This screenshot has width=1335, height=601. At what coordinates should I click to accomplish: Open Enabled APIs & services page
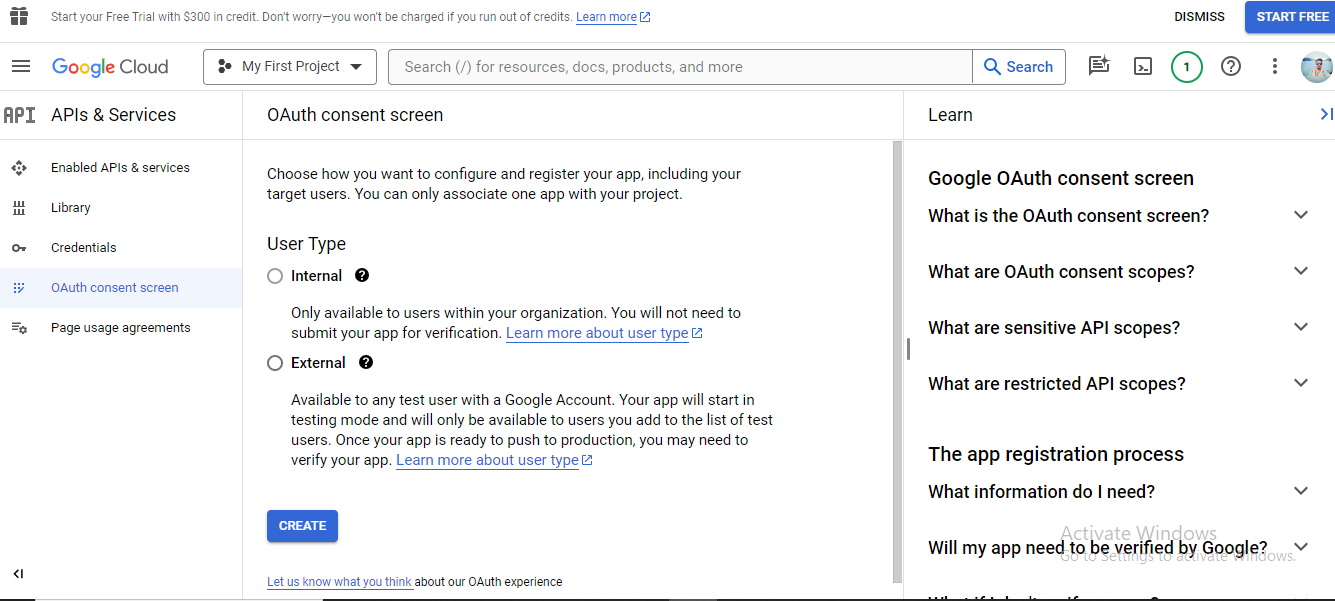tap(121, 168)
